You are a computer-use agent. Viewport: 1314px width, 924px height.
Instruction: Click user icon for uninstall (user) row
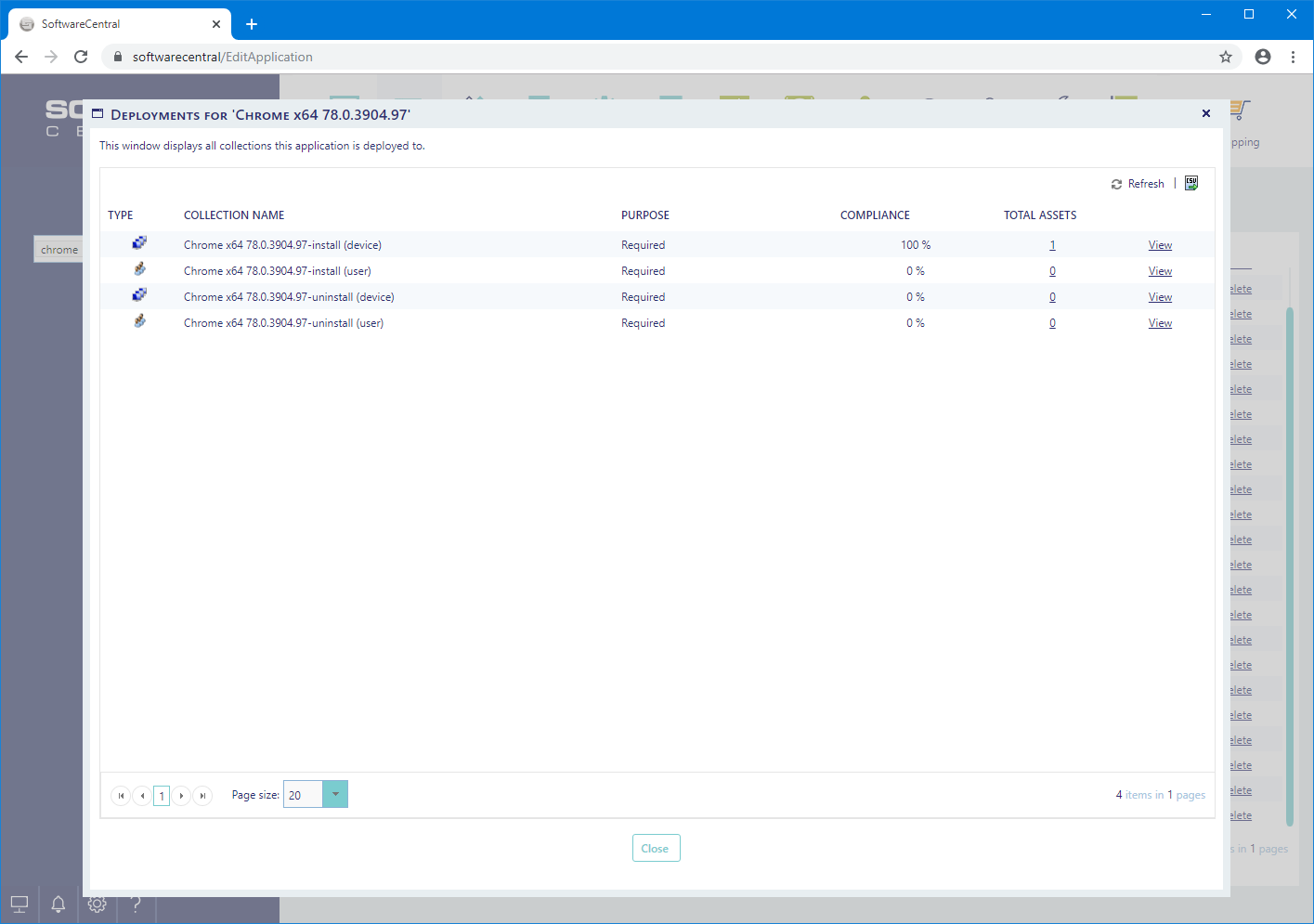coord(139,321)
